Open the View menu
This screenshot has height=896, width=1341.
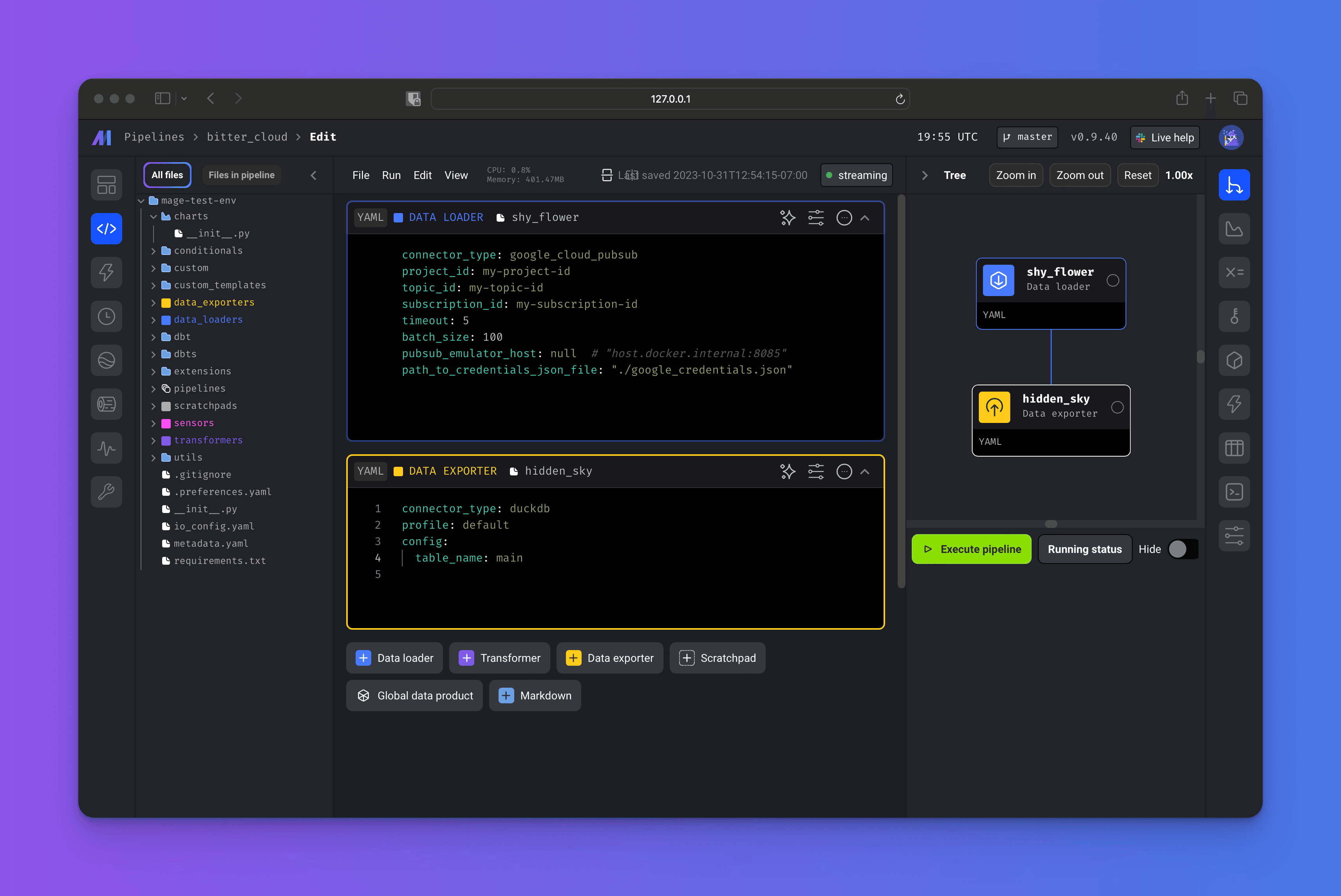(456, 175)
